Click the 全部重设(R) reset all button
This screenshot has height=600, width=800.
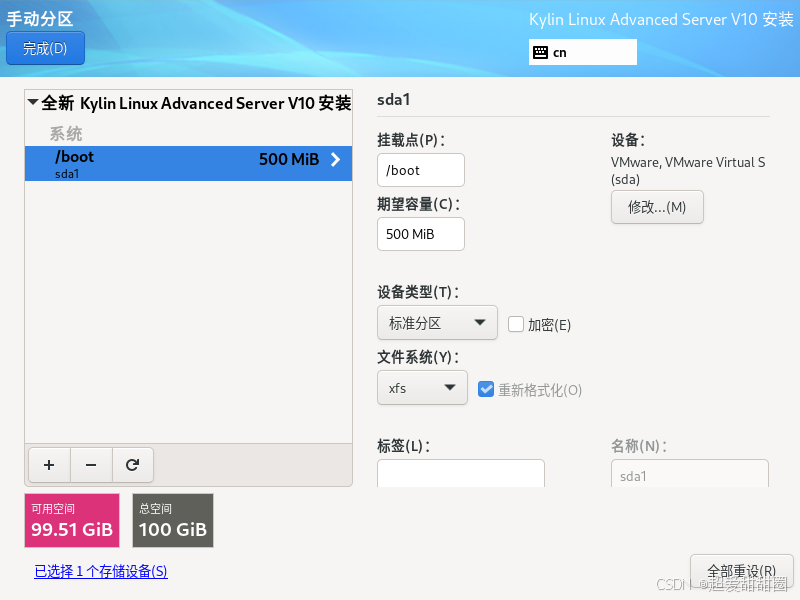[741, 570]
